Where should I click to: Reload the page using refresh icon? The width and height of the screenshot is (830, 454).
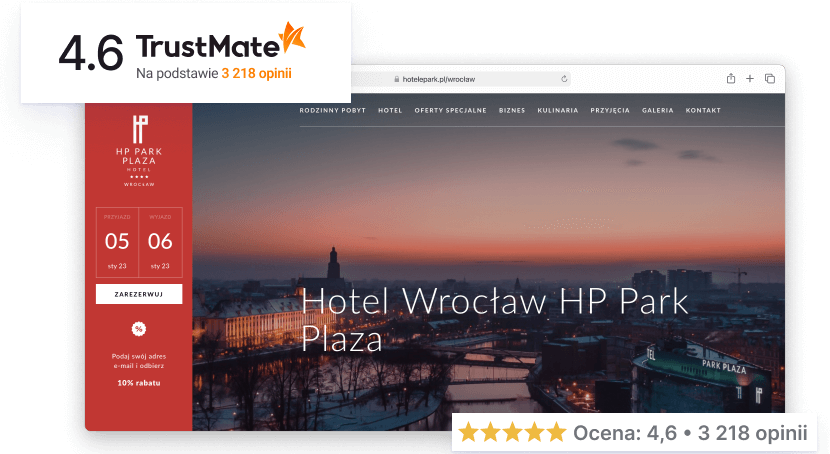click(x=564, y=79)
